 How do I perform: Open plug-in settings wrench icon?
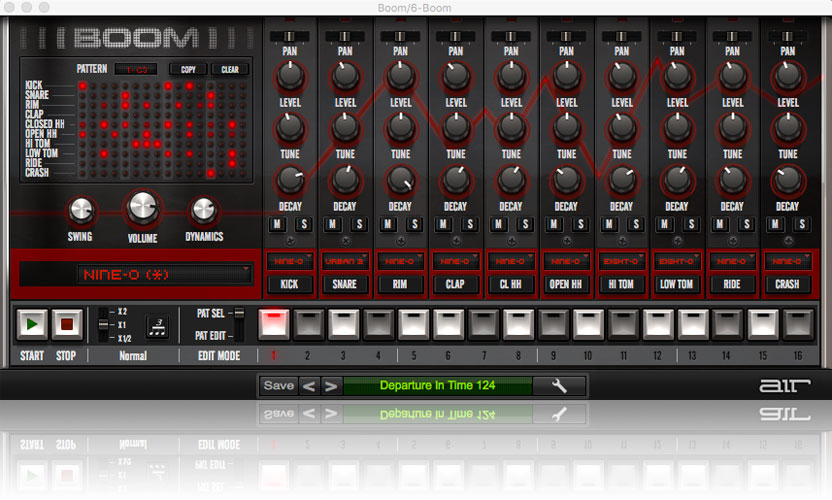(x=559, y=386)
